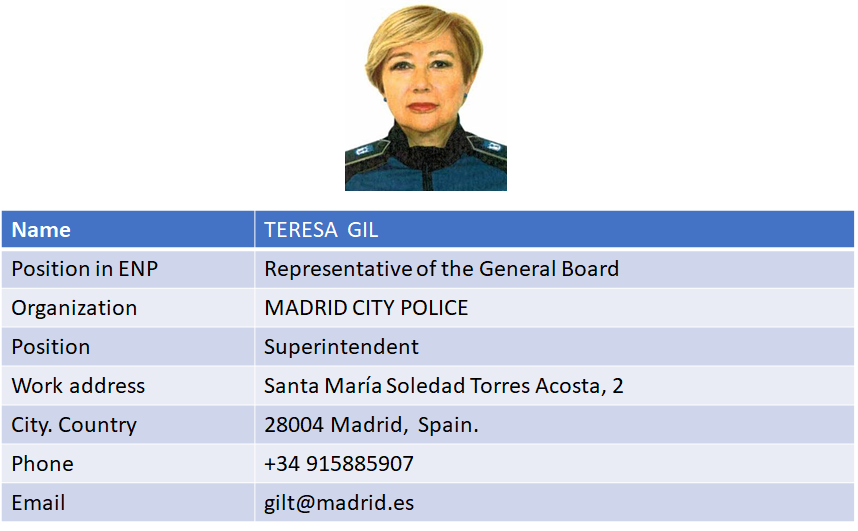Click the TERESA GIL name cell

pyautogui.click(x=554, y=229)
